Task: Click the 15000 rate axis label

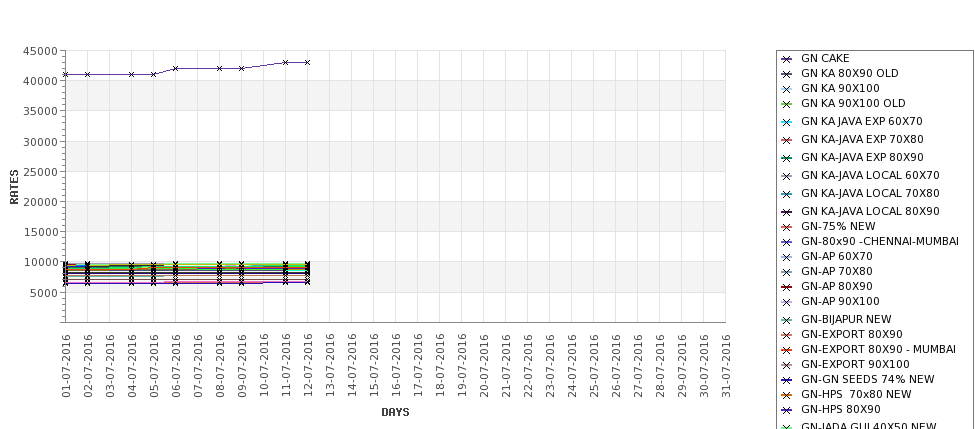Action: pyautogui.click(x=41, y=233)
